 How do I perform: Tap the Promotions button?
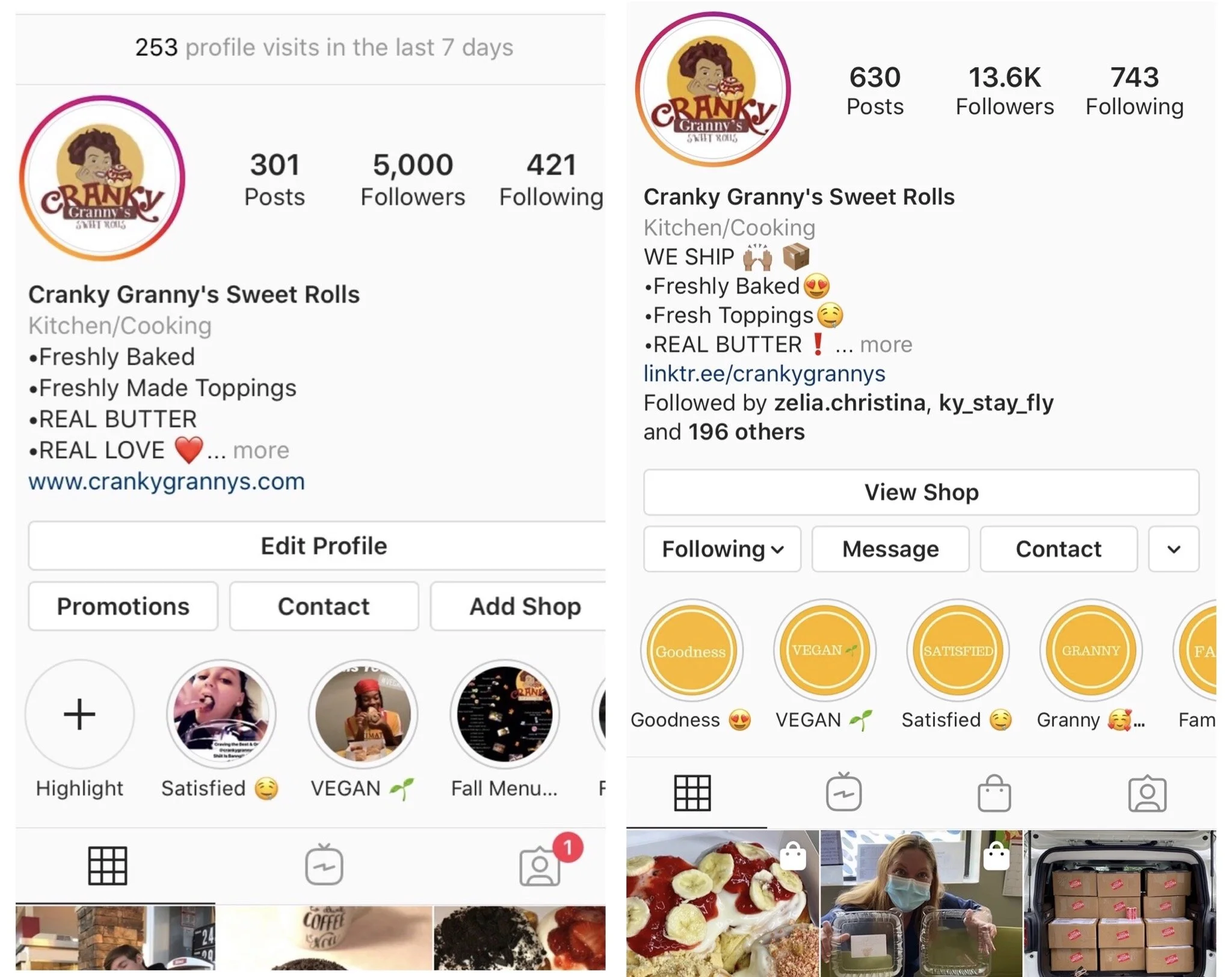(x=123, y=606)
